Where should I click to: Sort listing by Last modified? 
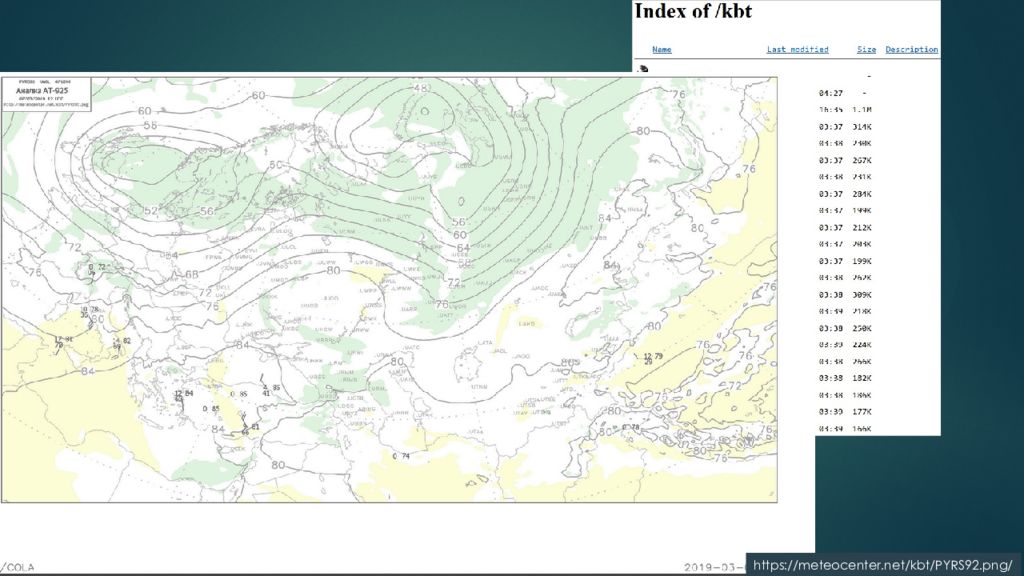pyautogui.click(x=797, y=50)
